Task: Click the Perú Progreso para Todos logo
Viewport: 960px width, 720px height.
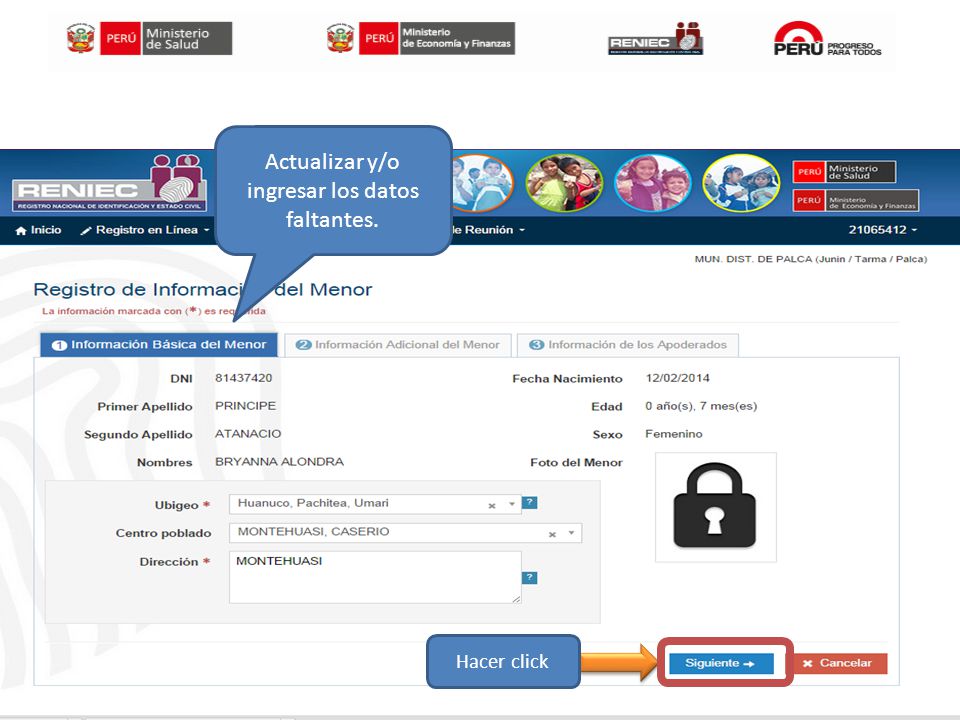Action: coord(827,39)
